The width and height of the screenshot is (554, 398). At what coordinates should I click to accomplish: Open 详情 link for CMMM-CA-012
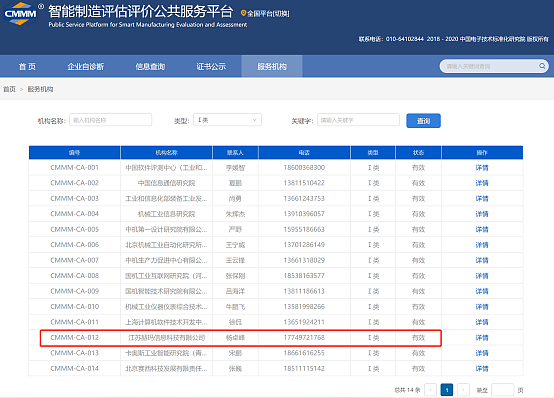(x=482, y=338)
